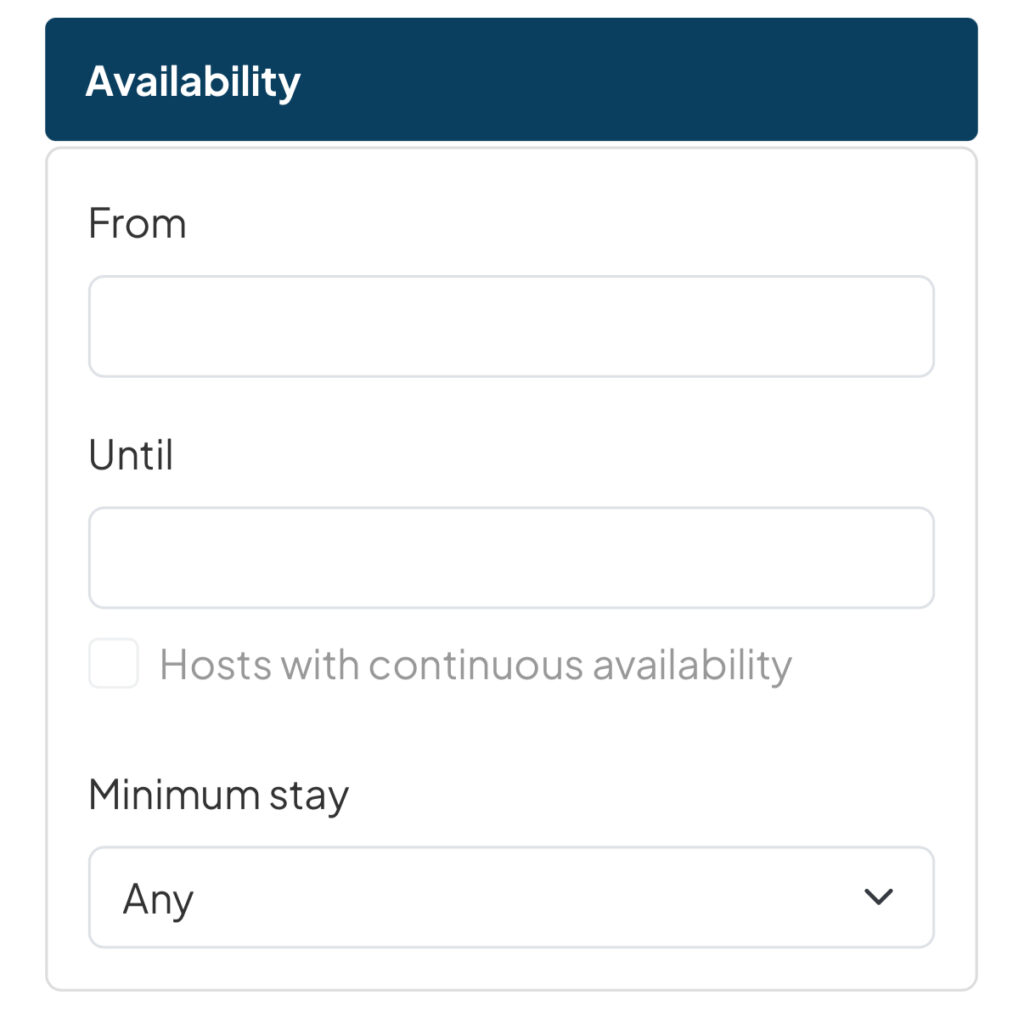The width and height of the screenshot is (1024, 1018).
Task: Click the chevron arrow in Minimum stay
Action: [878, 897]
